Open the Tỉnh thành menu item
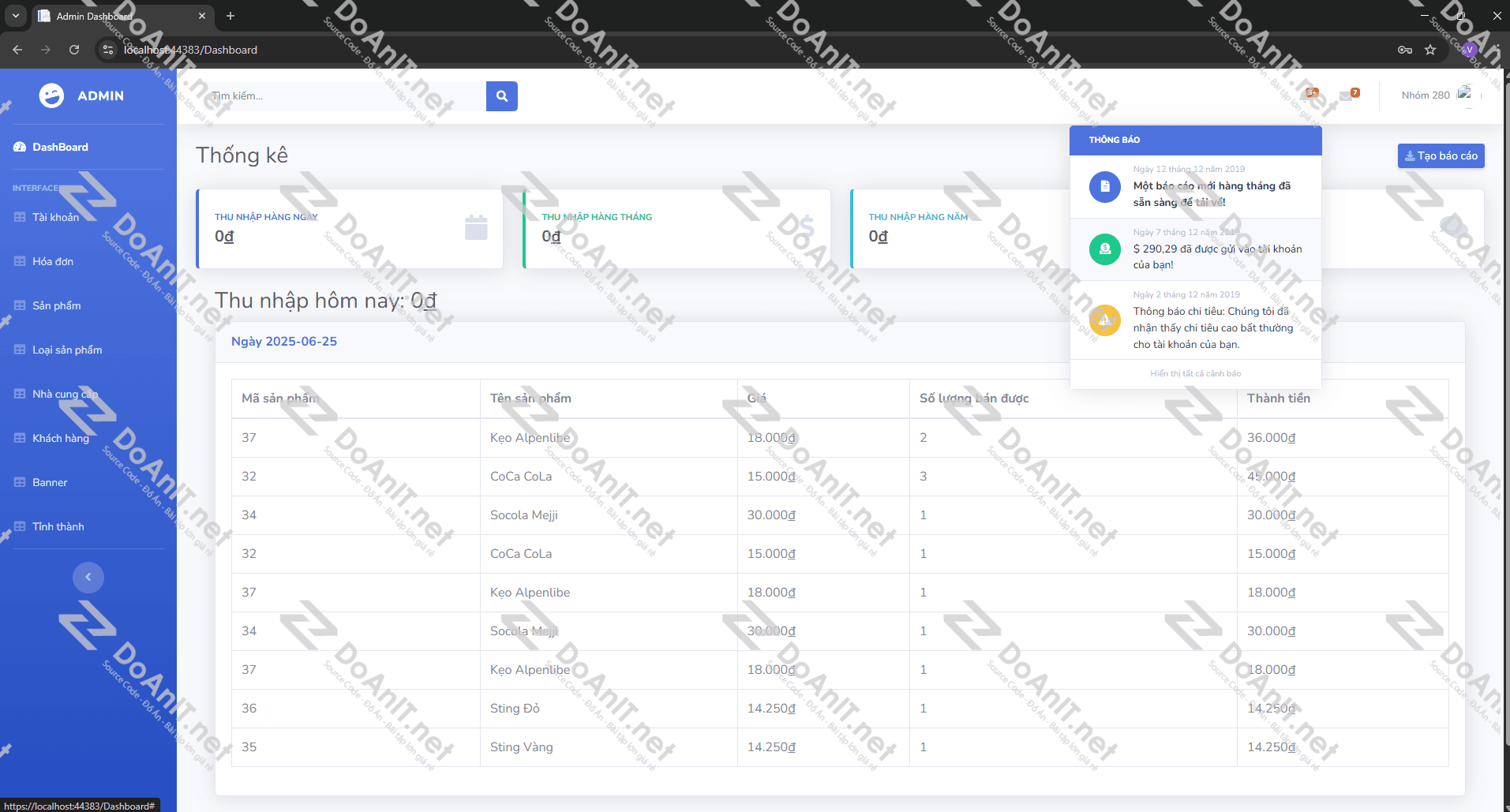Screen dimensions: 1510x812 tap(88, 526)
